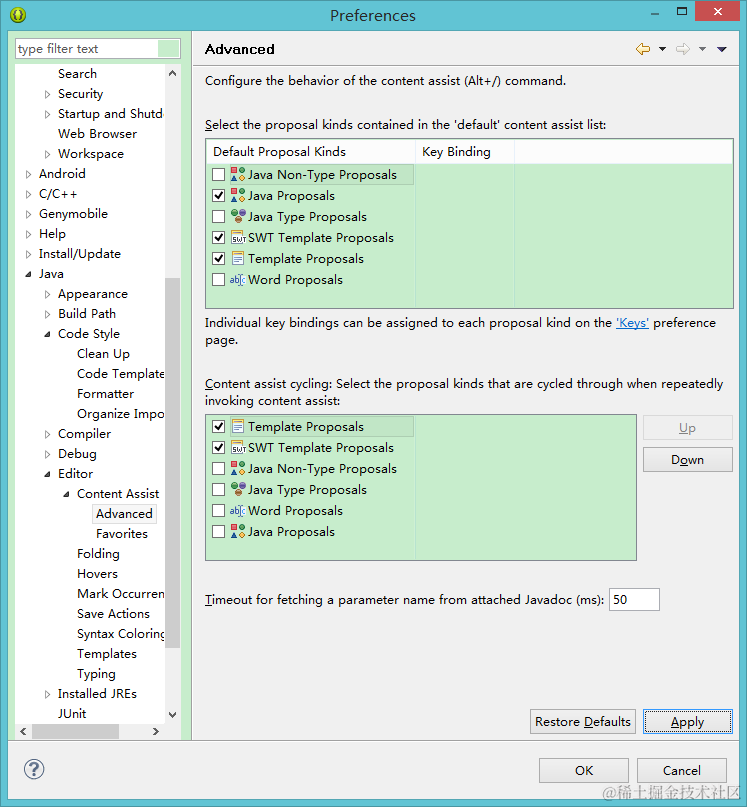Expand the Android tree node
The width and height of the screenshot is (747, 807).
coord(28,174)
